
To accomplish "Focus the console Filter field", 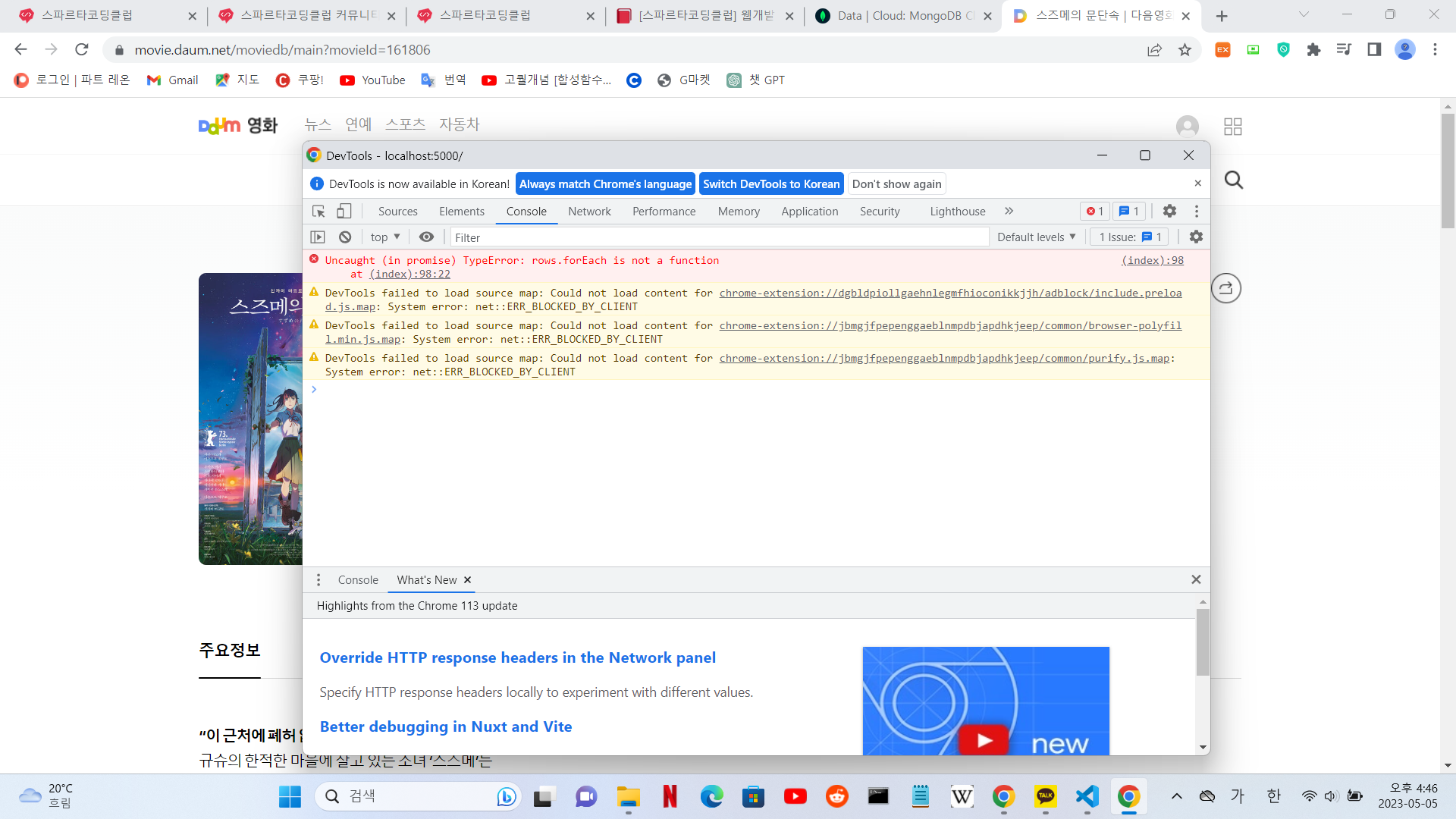I will click(719, 237).
